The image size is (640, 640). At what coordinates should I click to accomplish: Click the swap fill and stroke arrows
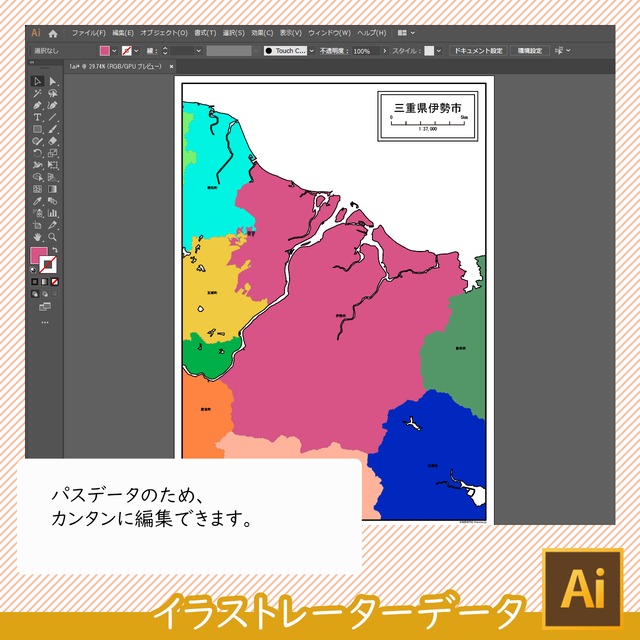(x=55, y=250)
